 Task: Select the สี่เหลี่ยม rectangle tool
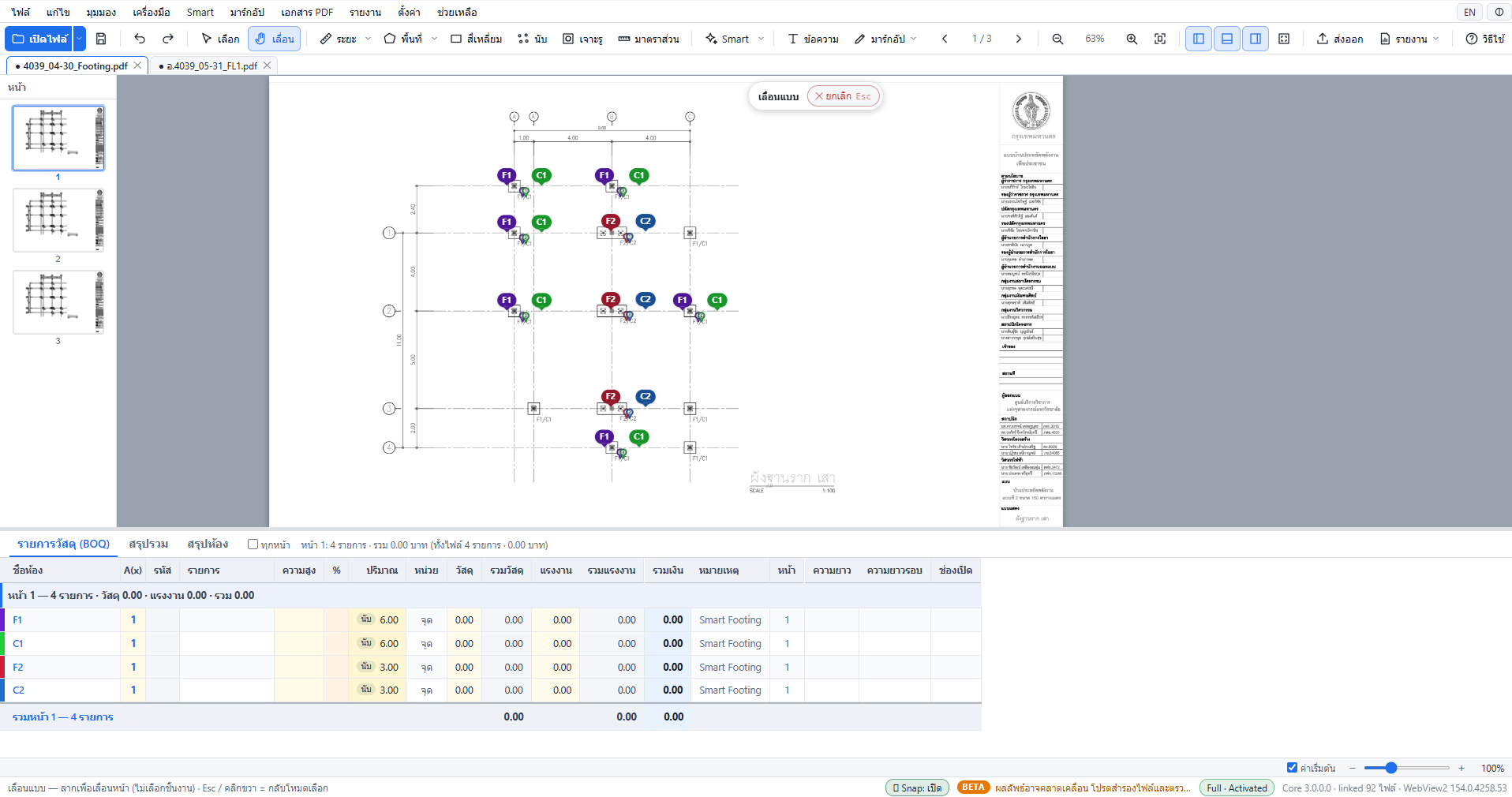pos(476,39)
